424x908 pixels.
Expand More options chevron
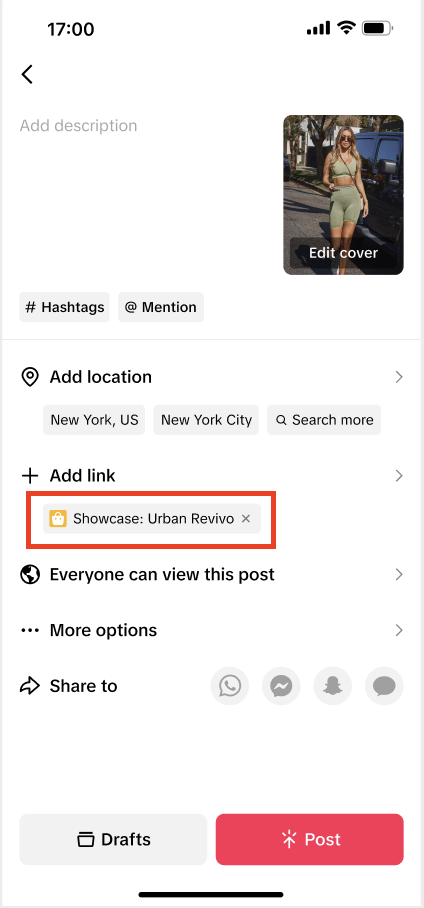coord(399,630)
